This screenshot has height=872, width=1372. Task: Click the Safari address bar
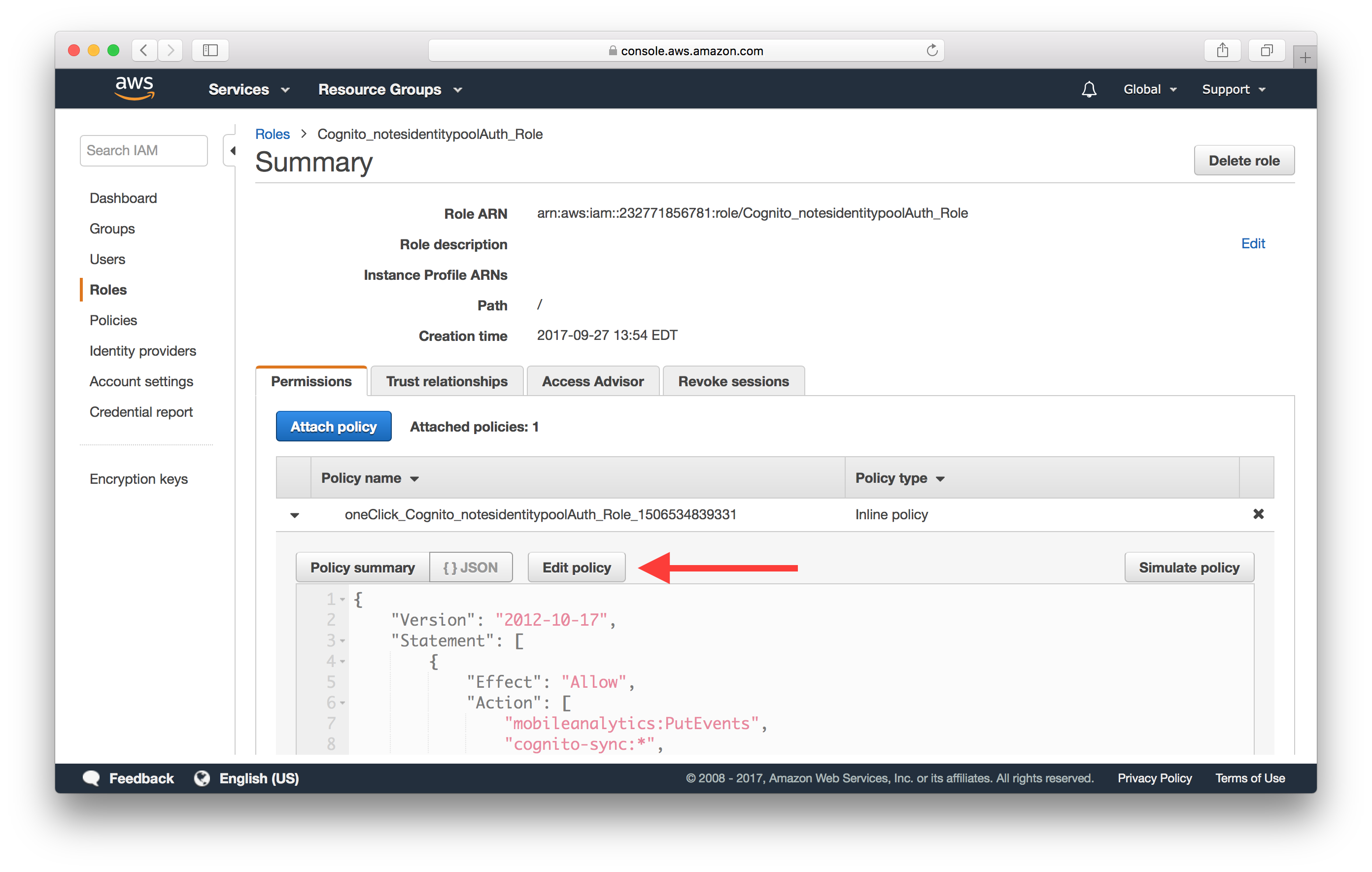(686, 50)
